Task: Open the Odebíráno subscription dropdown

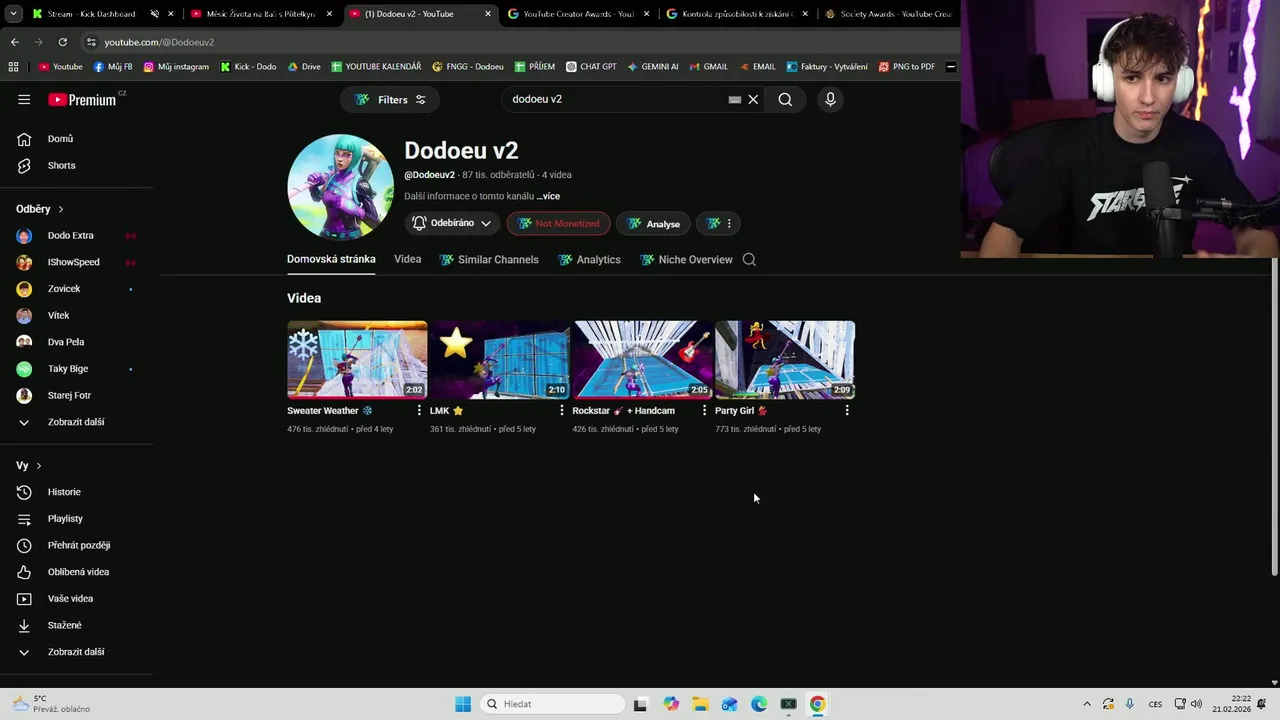Action: pos(452,223)
